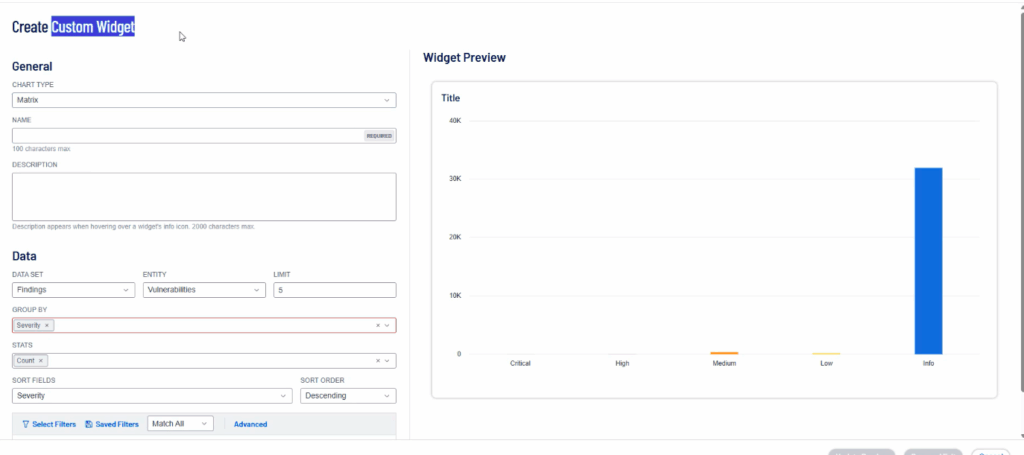This screenshot has width=1024, height=455.
Task: Remove the Count tag from Stats
Action: (x=41, y=361)
